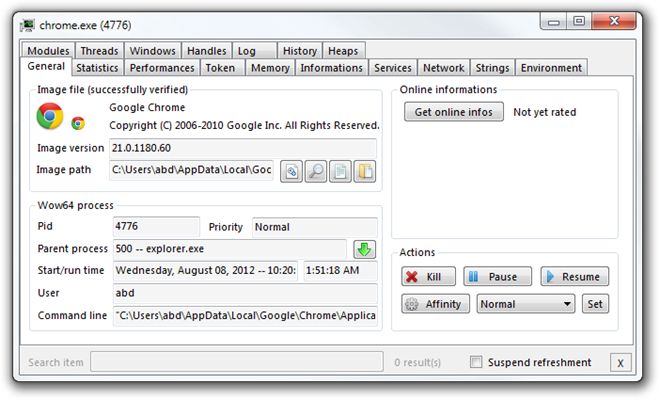Close the search bar with the X button

click(x=620, y=363)
